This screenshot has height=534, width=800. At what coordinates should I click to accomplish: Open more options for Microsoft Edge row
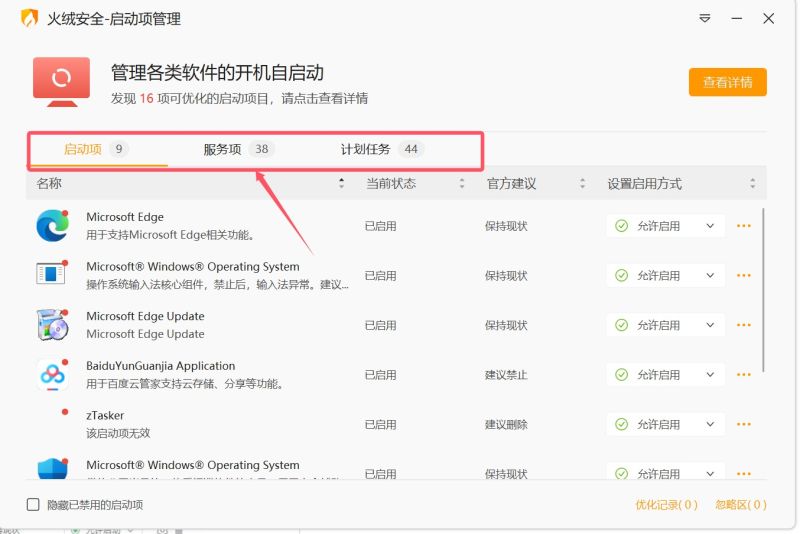pyautogui.click(x=743, y=226)
